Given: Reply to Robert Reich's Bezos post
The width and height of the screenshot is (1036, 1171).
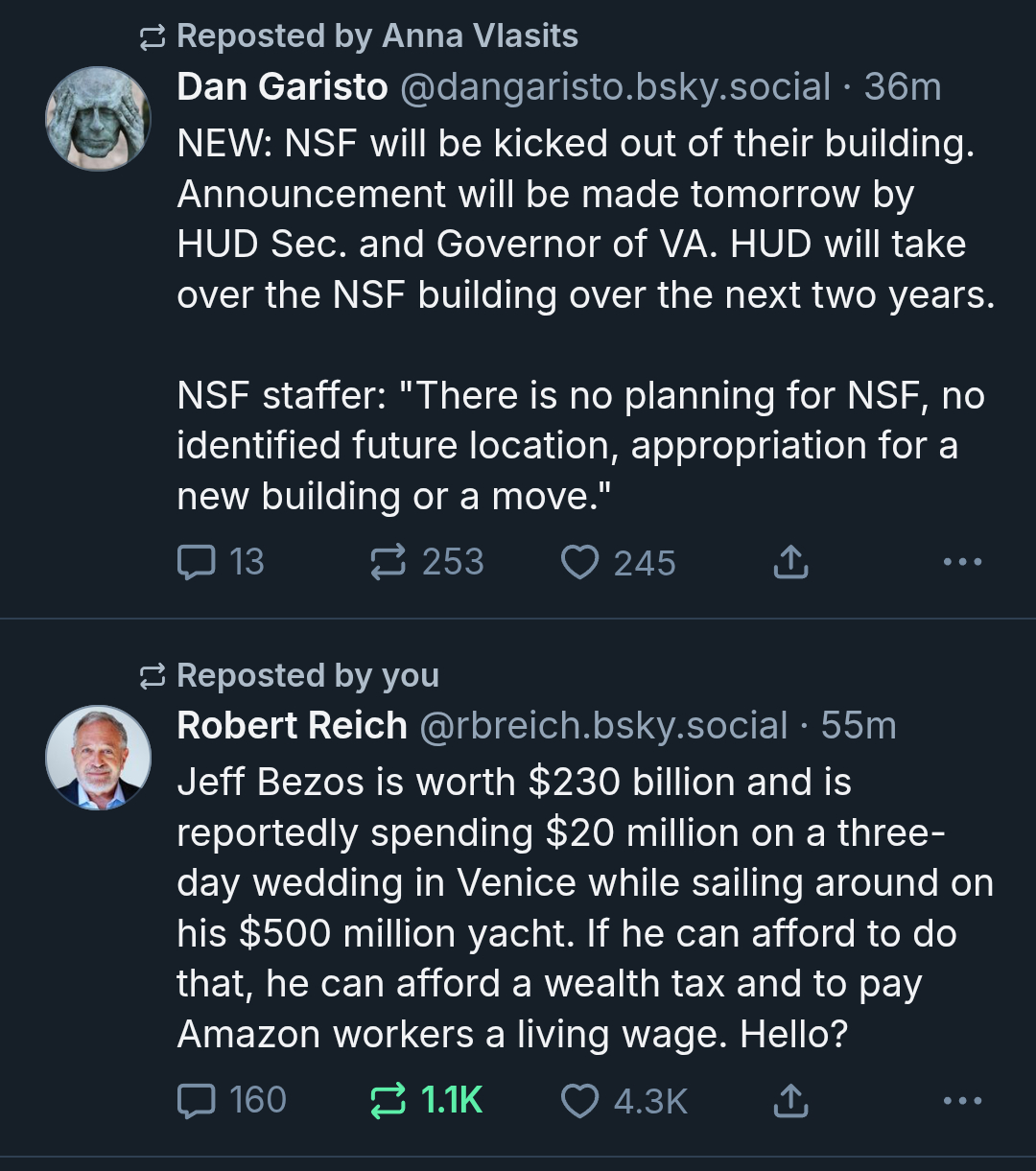Looking at the screenshot, I should [x=197, y=1100].
